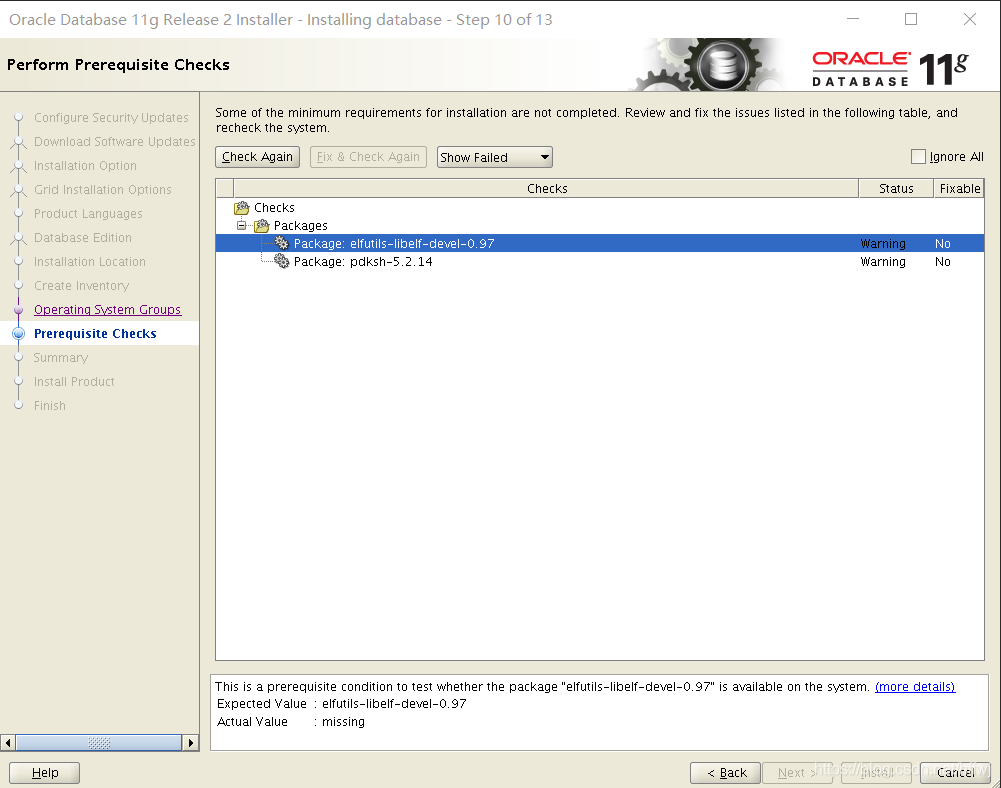Viewport: 1001px width, 788px height.
Task: Click the Check Again button
Action: 257,157
